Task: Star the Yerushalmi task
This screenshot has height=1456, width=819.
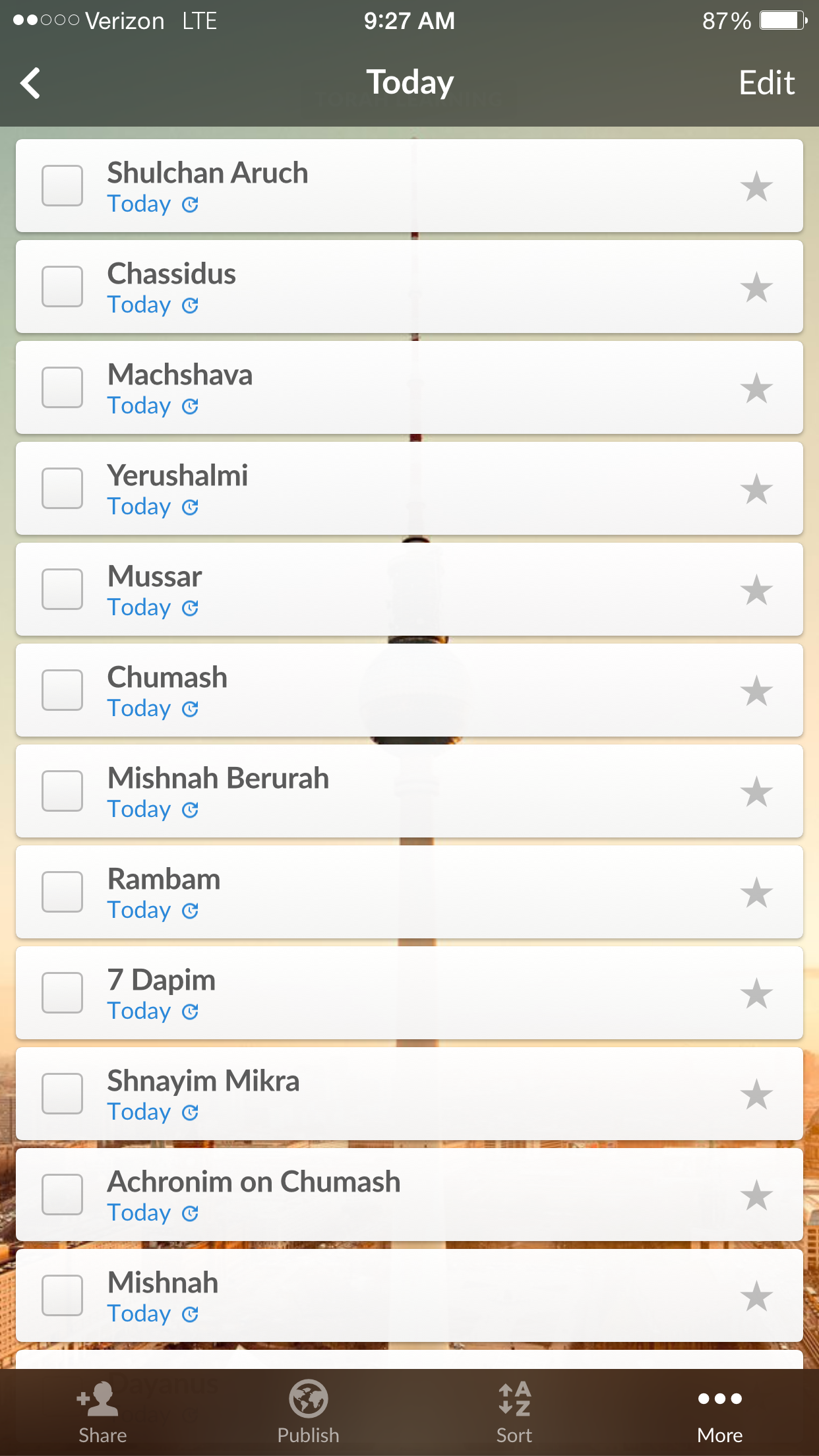Action: [x=756, y=489]
